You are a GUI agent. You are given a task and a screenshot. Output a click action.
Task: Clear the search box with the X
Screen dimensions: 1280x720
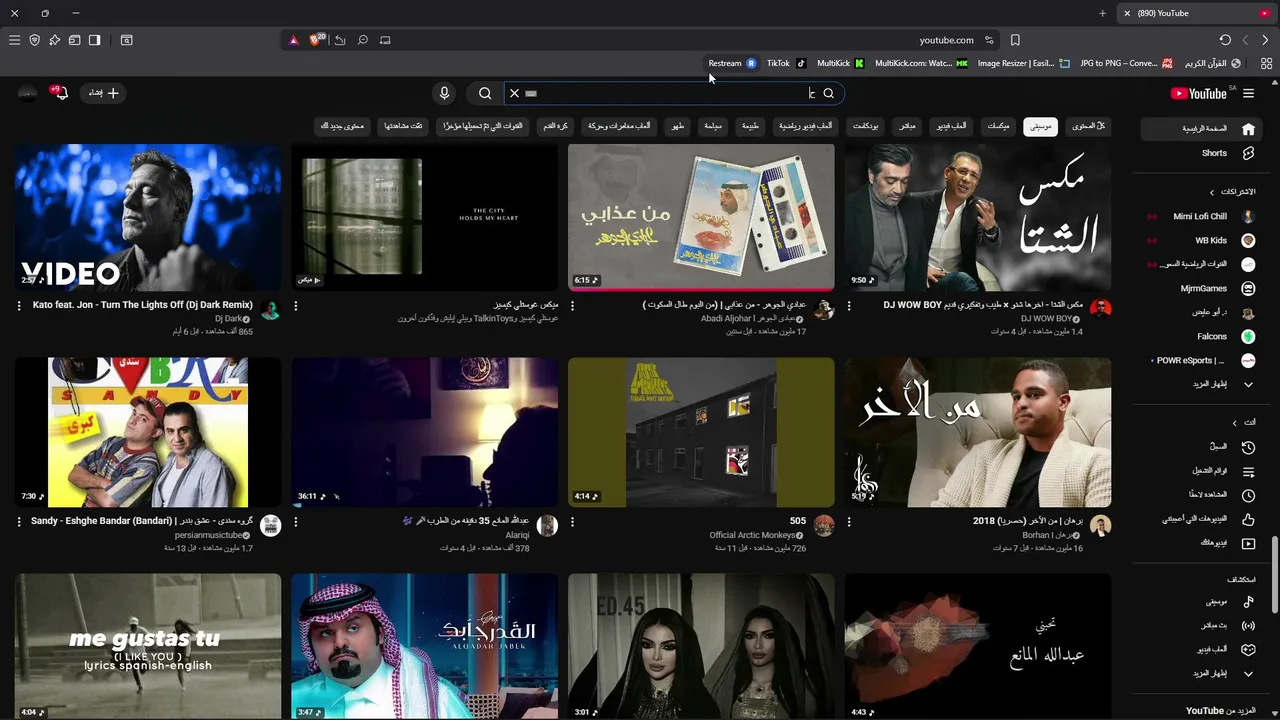(x=514, y=93)
